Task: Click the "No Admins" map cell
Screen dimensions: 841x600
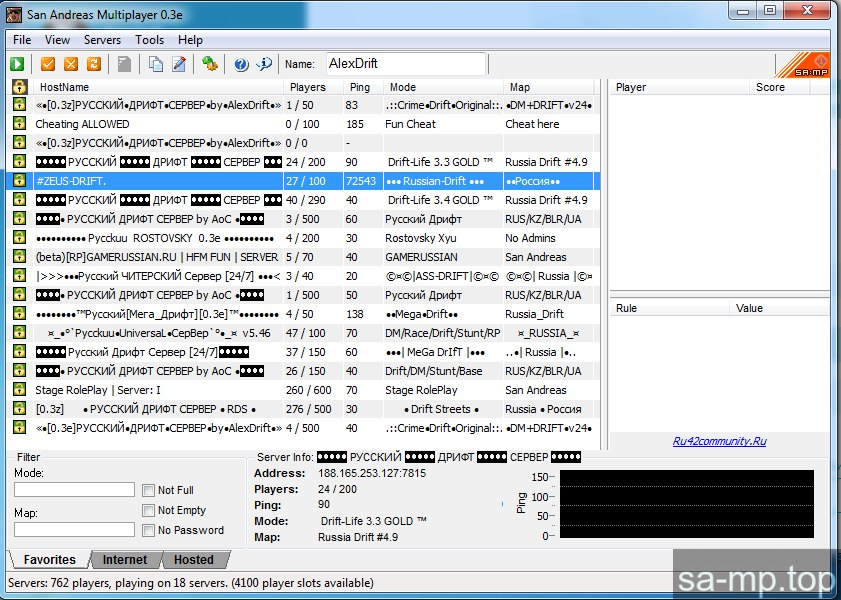Action: [x=530, y=238]
